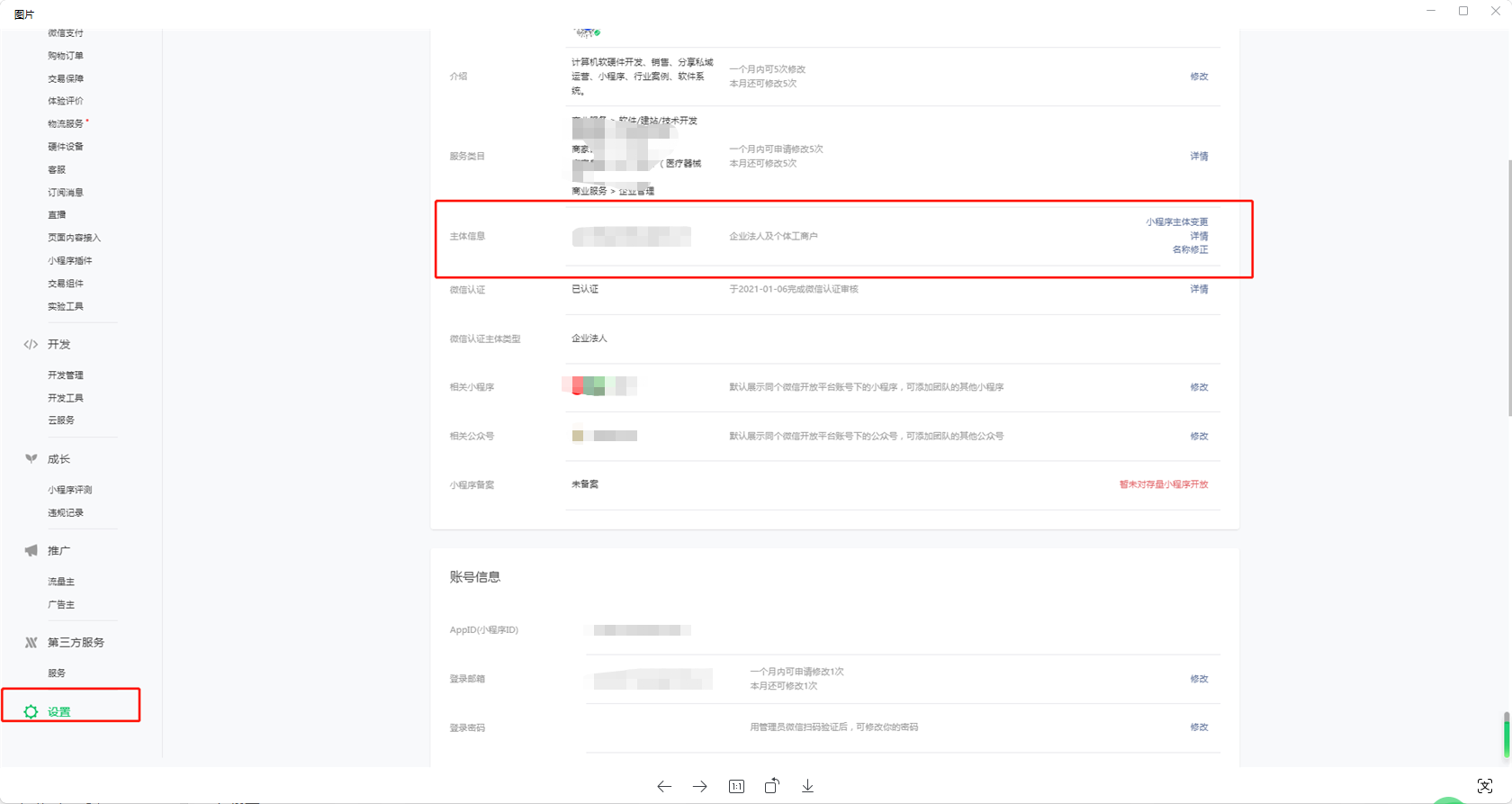
Task: Click the scan icon at bottom right
Action: [1485, 786]
